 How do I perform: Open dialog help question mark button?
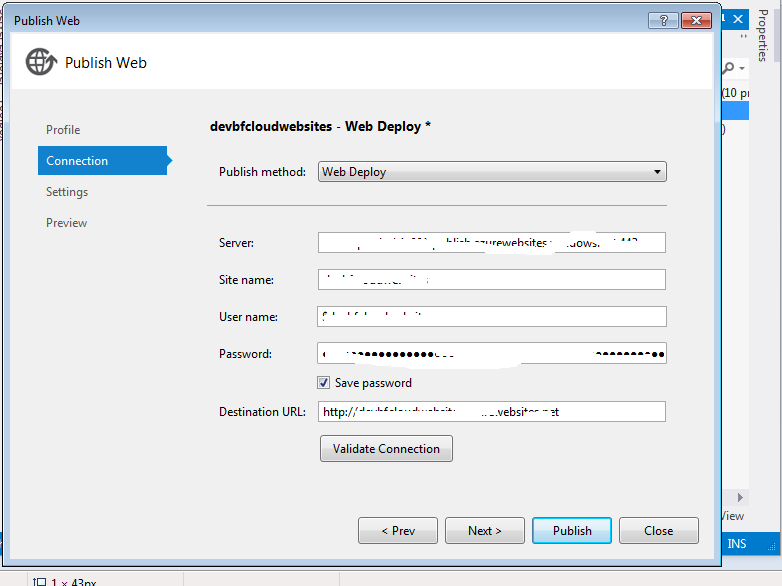663,20
